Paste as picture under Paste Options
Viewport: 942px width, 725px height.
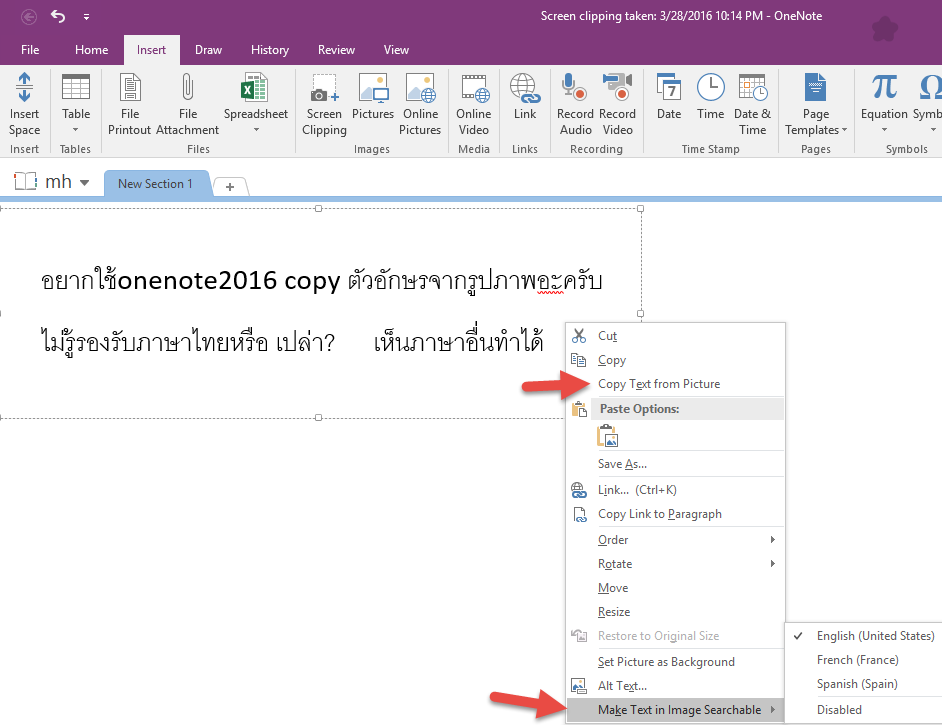(x=607, y=436)
